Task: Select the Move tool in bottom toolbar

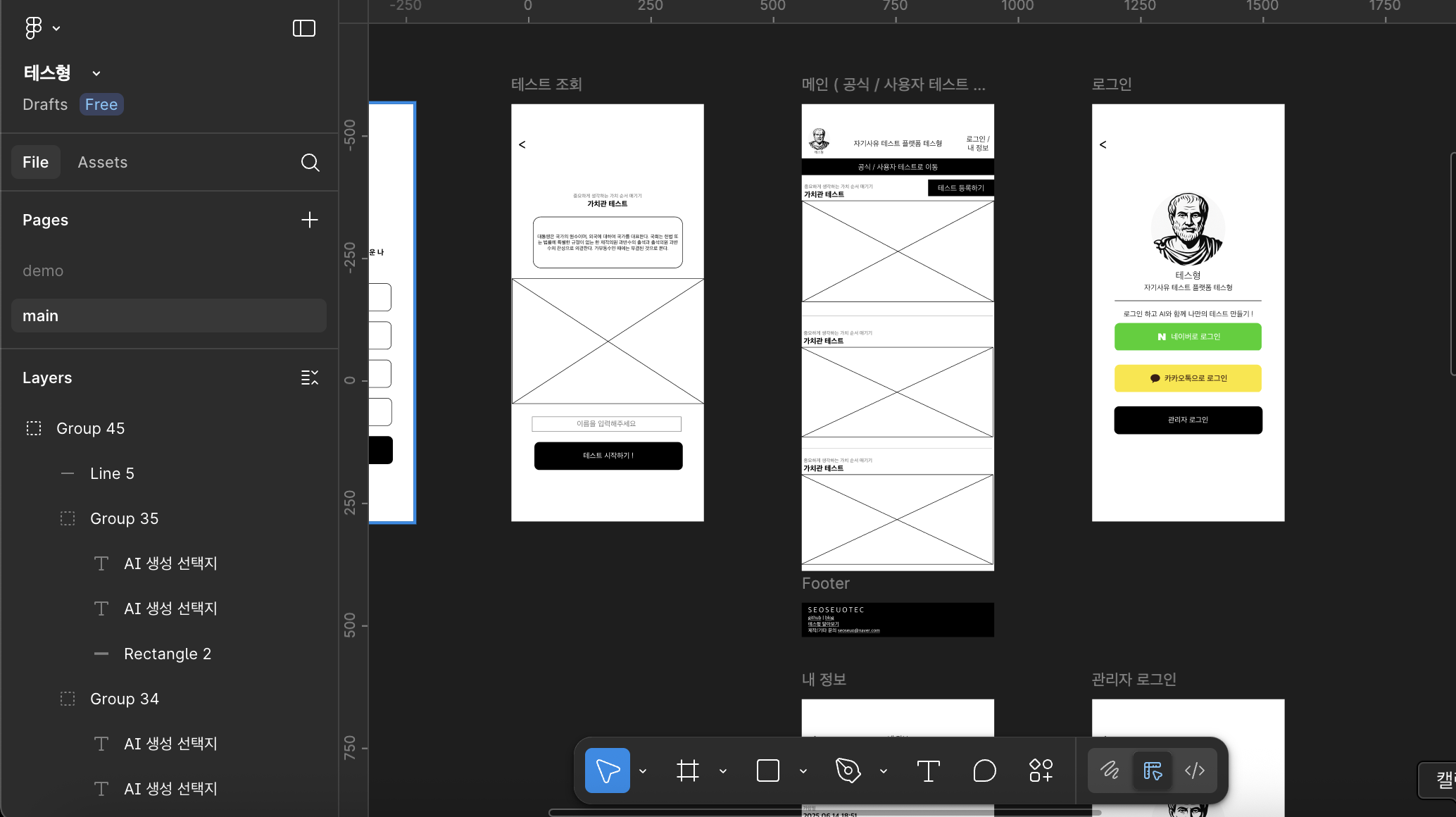Action: click(607, 771)
